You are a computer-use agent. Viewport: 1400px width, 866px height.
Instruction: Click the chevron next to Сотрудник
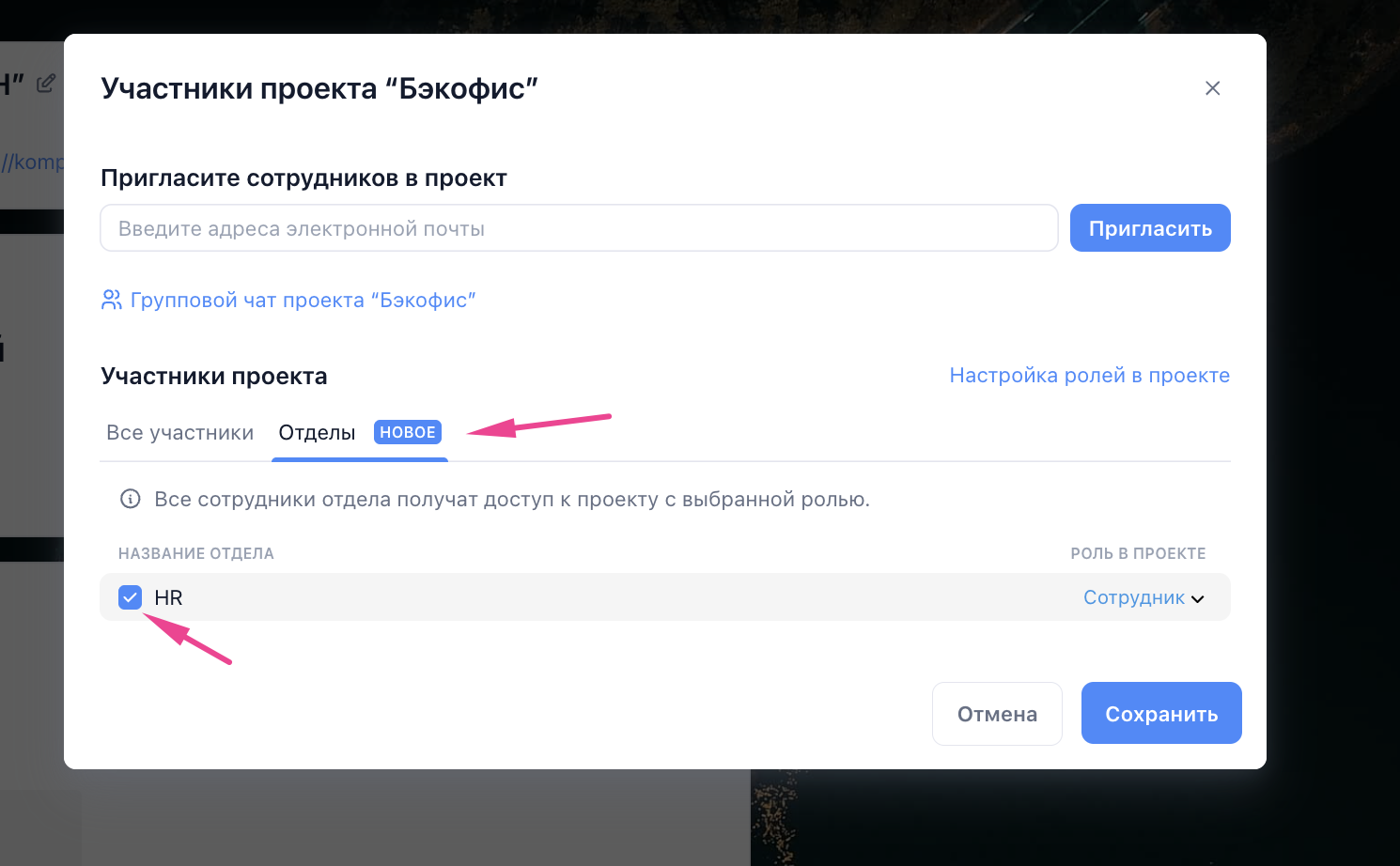point(1198,599)
